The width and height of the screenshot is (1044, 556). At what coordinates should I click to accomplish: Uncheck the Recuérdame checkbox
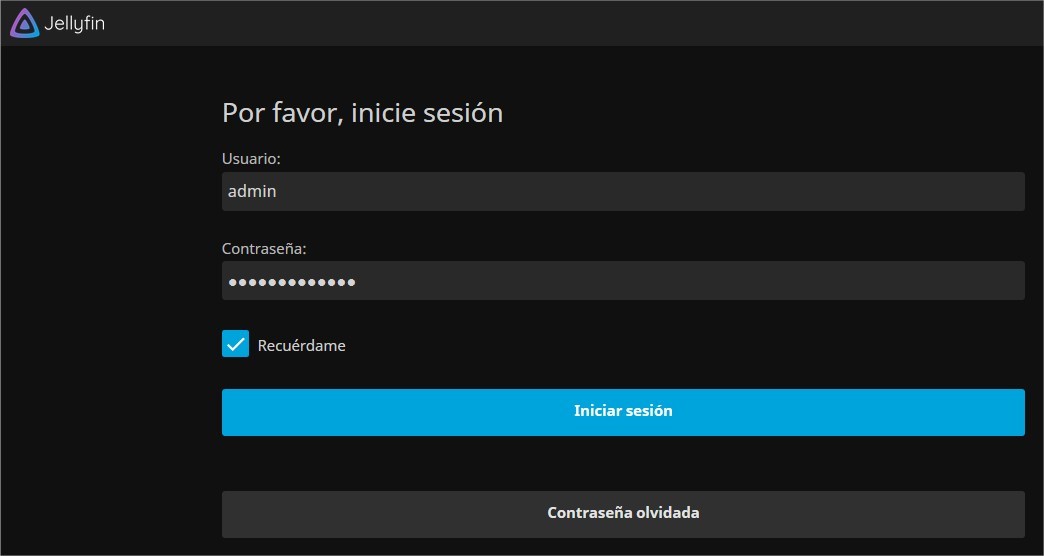(x=235, y=344)
